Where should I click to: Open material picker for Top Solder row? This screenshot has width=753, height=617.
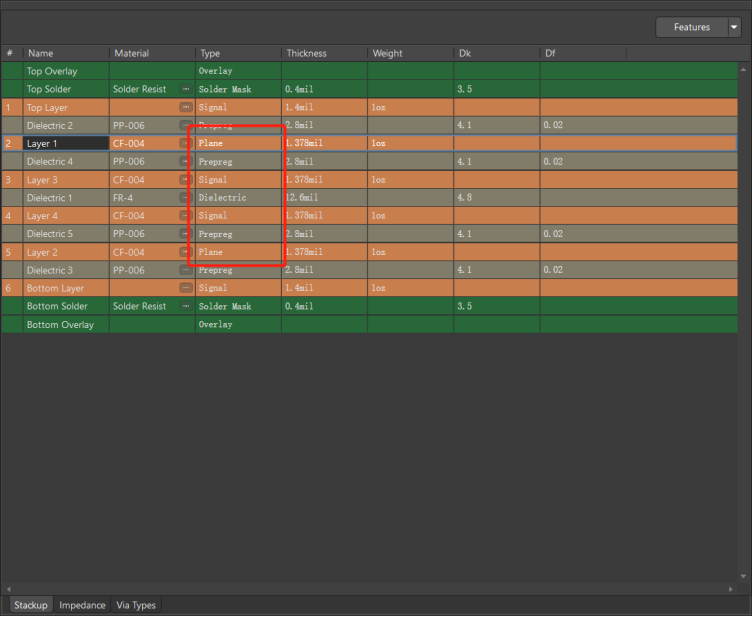coord(185,90)
